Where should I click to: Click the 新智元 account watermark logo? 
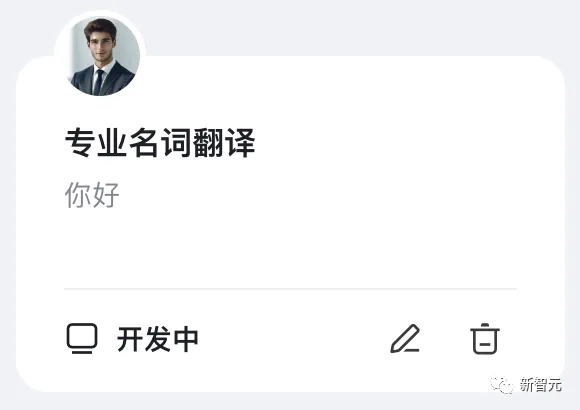(502, 385)
